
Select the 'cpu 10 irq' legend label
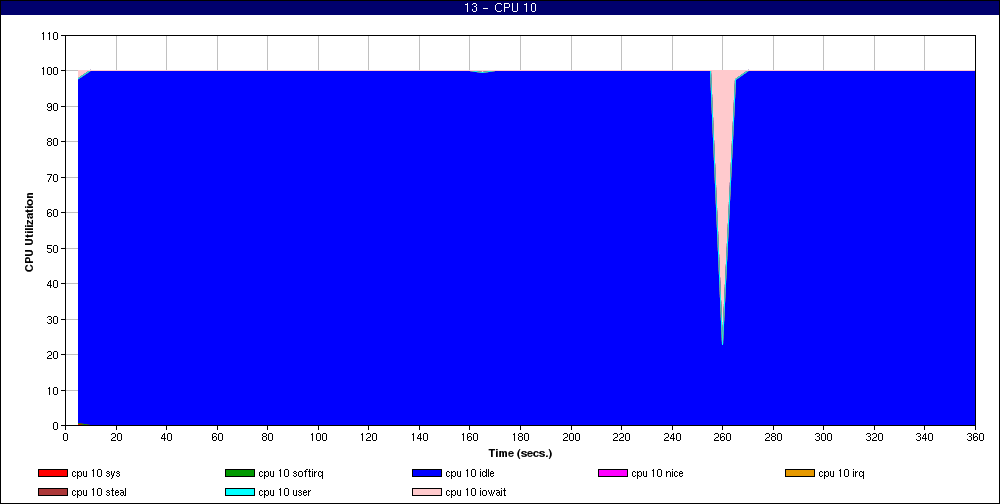click(x=841, y=473)
